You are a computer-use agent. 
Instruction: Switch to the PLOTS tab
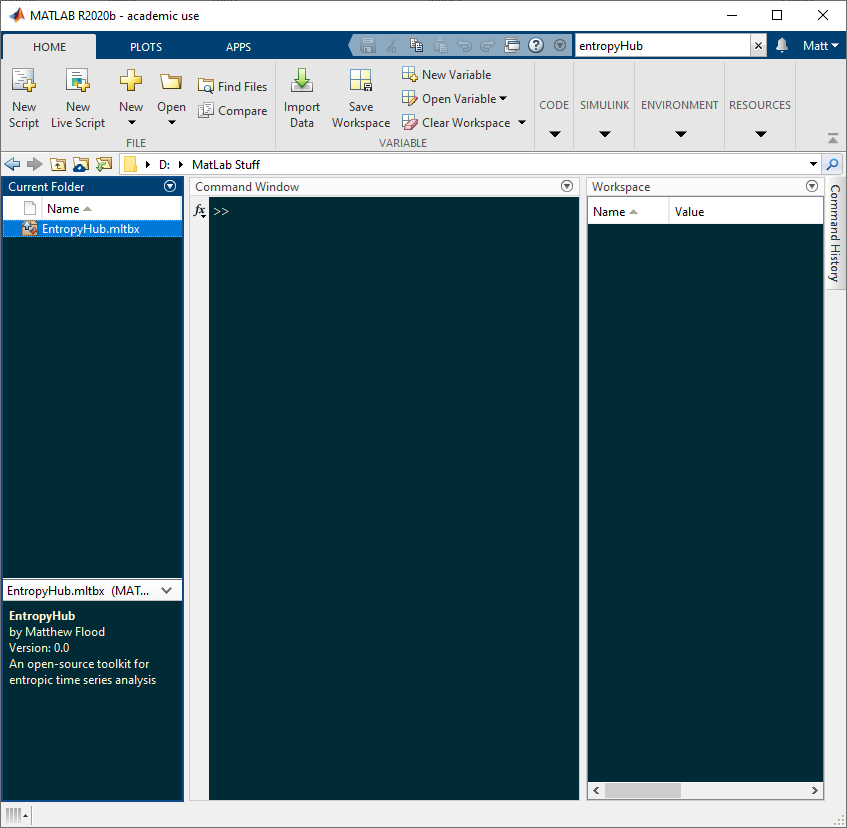(146, 47)
